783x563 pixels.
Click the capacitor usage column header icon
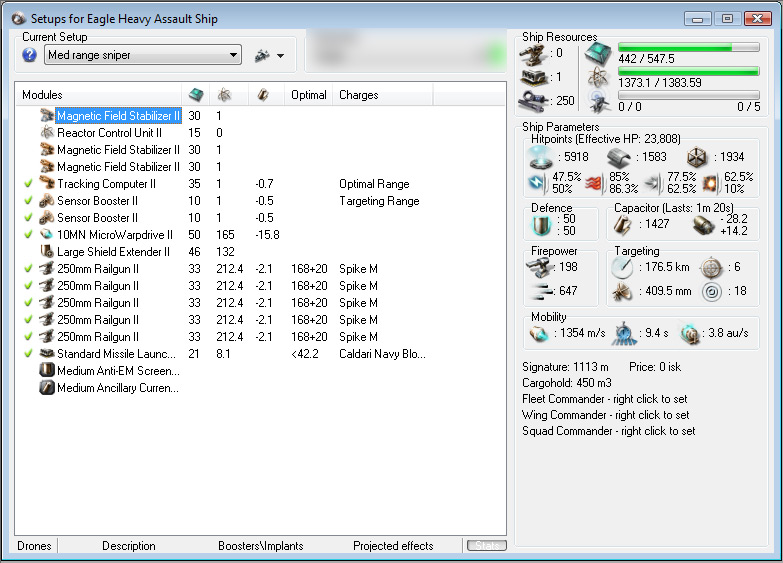point(263,94)
